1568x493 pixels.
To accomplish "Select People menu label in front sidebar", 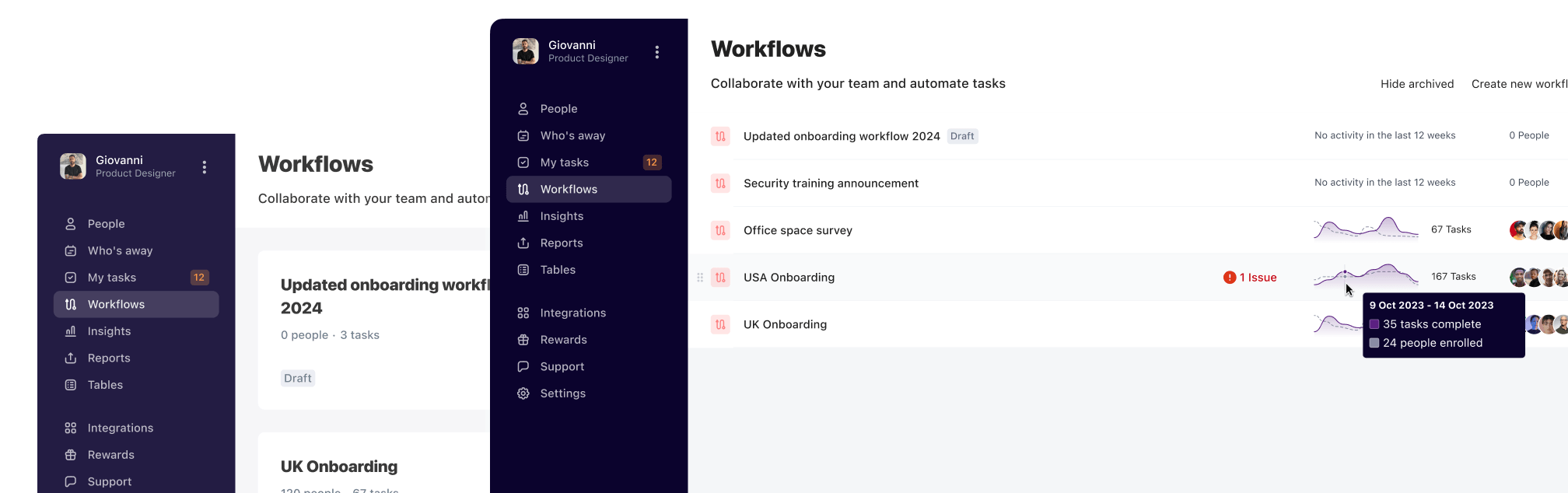I will pos(558,109).
